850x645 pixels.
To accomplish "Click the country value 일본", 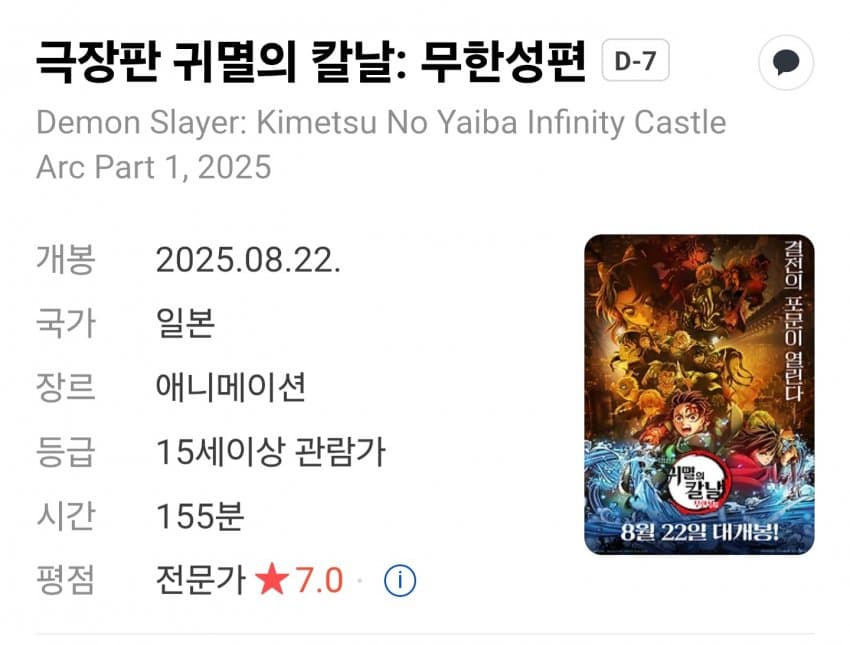I will [x=185, y=323].
